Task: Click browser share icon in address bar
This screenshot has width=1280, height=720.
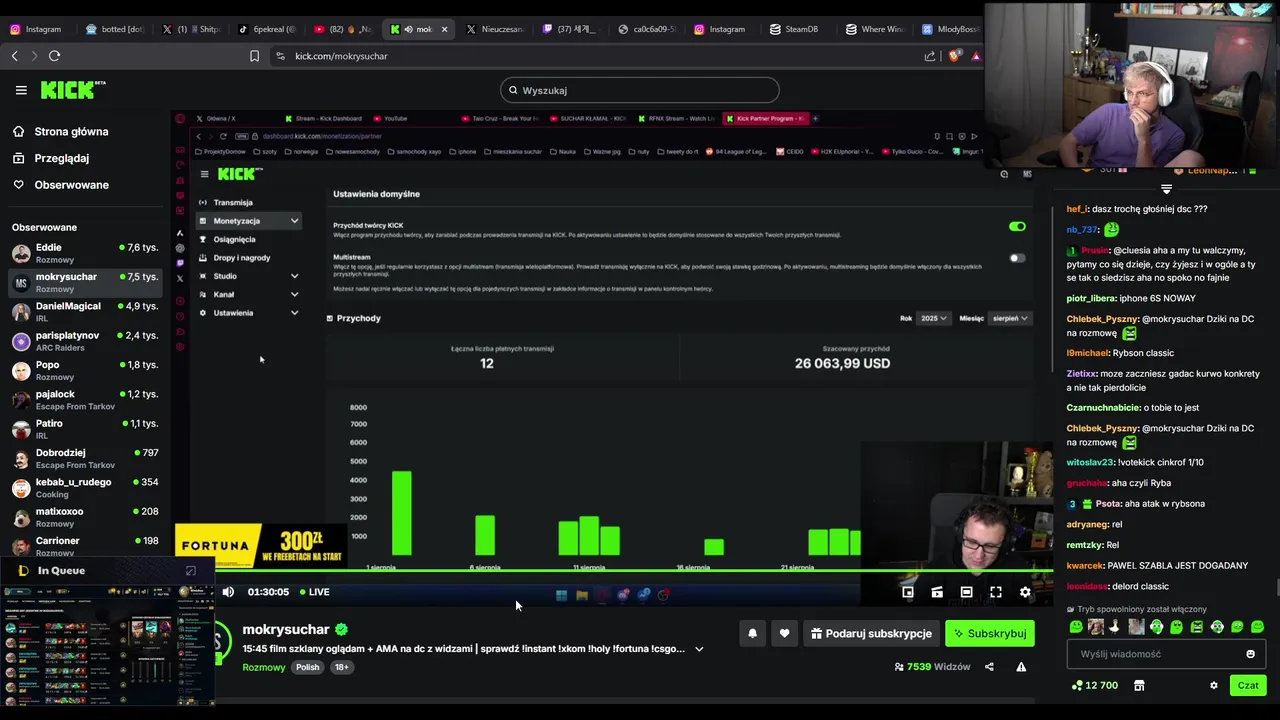Action: click(x=930, y=56)
